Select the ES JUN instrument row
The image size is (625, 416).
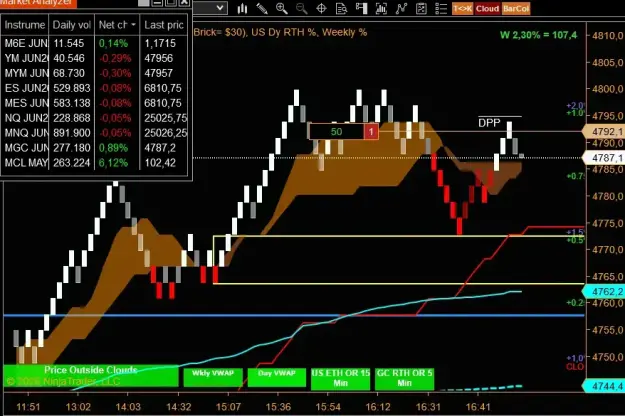[x=94, y=88]
